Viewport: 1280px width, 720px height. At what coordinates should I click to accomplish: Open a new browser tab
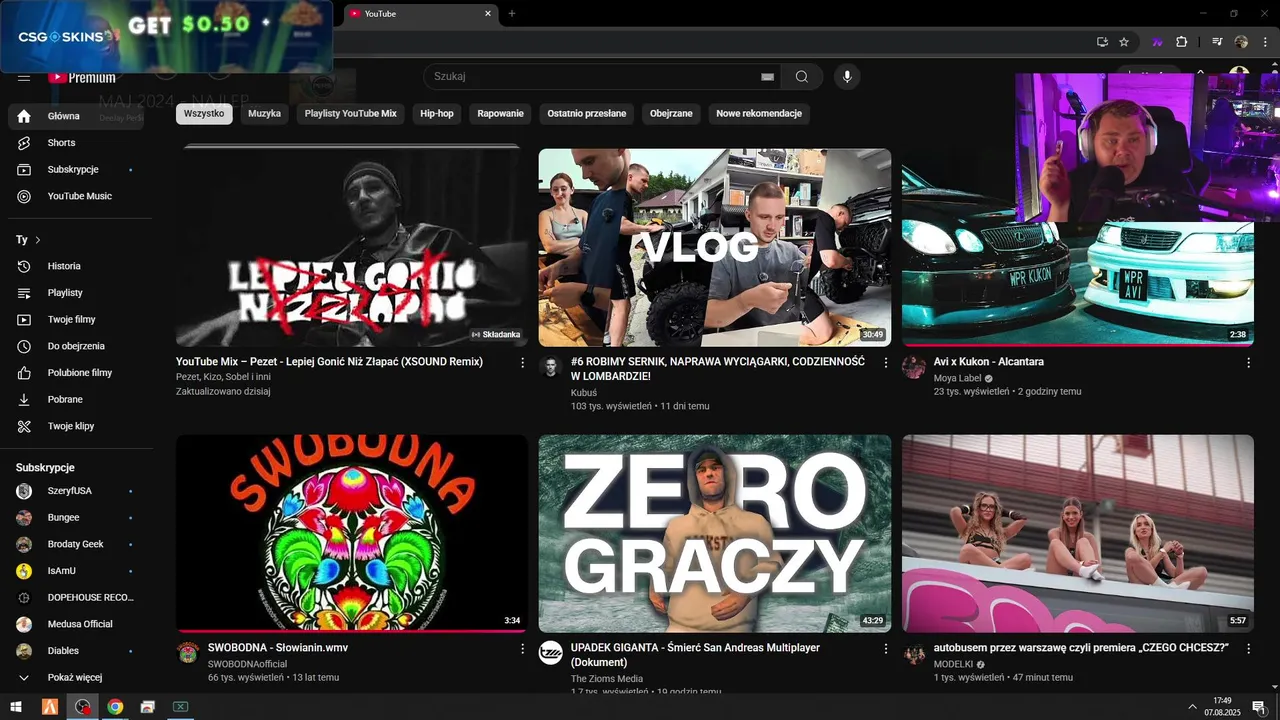coord(512,14)
